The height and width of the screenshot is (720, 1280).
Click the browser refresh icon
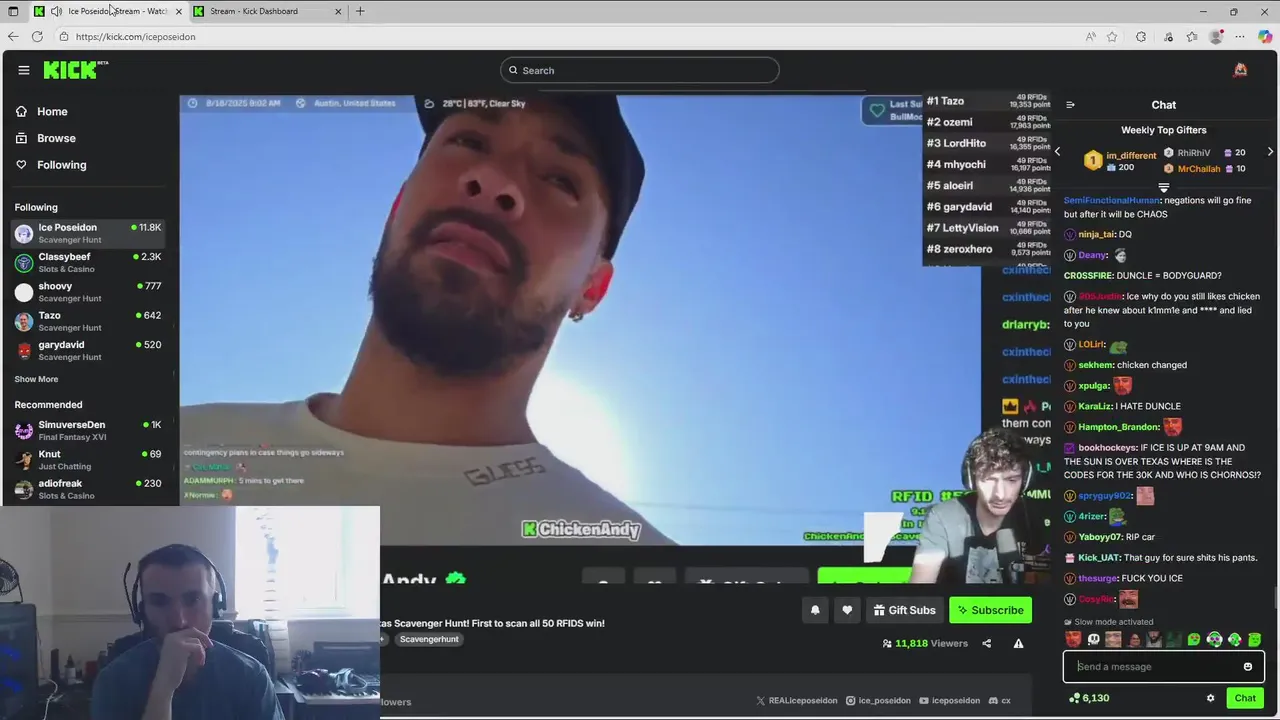[x=37, y=36]
